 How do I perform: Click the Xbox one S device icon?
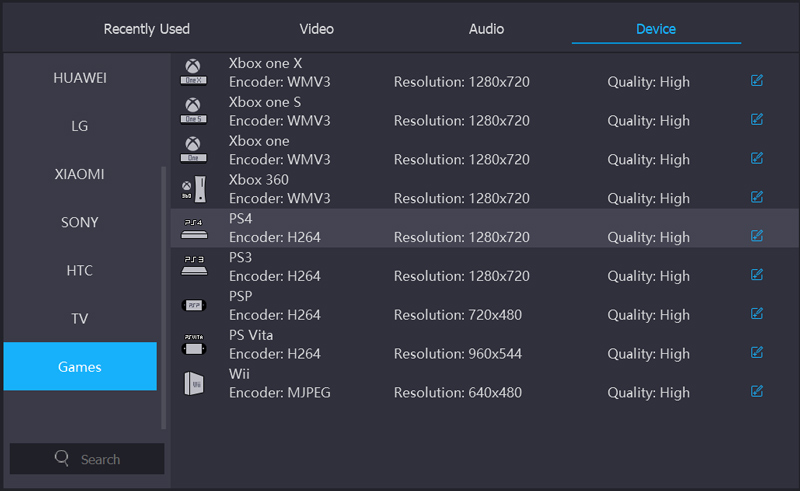(x=193, y=111)
